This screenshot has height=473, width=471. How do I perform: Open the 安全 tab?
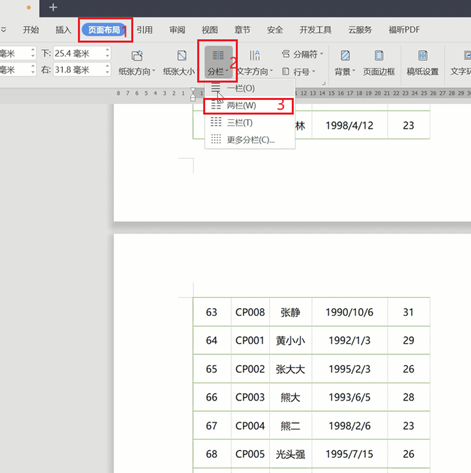(x=275, y=30)
